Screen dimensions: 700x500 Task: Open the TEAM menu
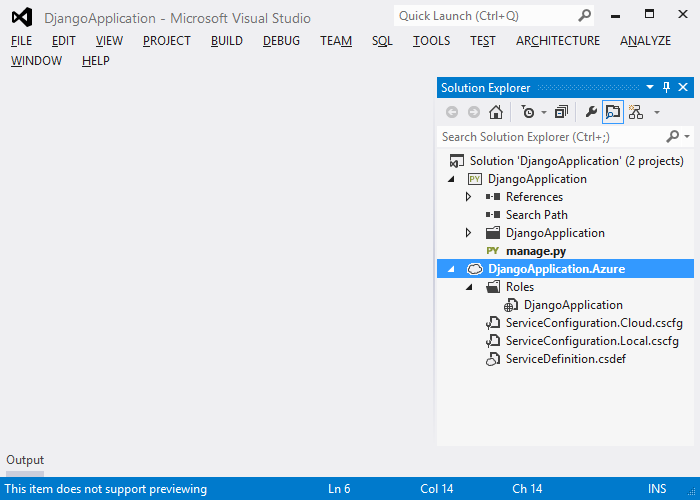[x=336, y=41]
